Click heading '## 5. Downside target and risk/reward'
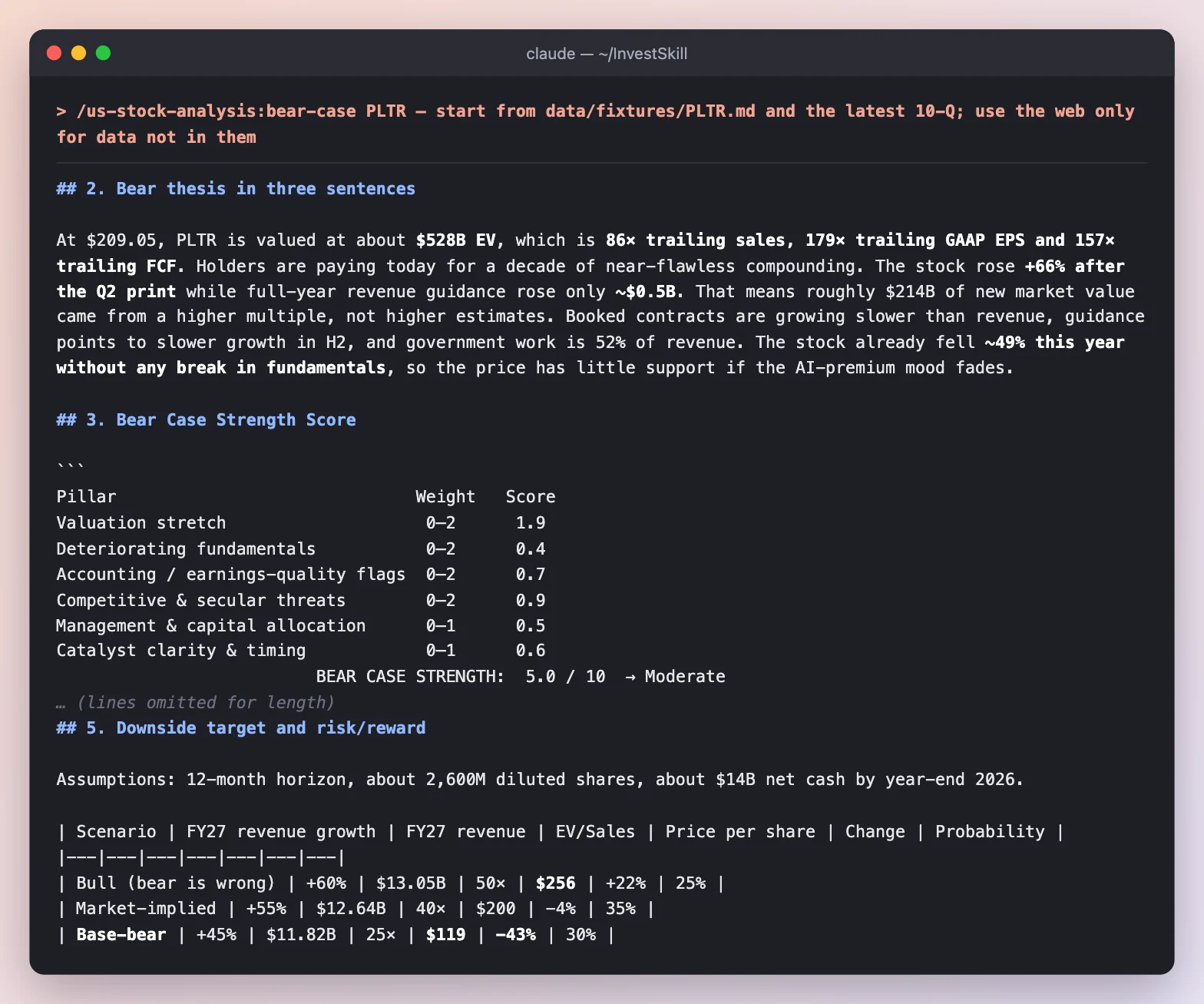This screenshot has width=1204, height=1004. 241,728
